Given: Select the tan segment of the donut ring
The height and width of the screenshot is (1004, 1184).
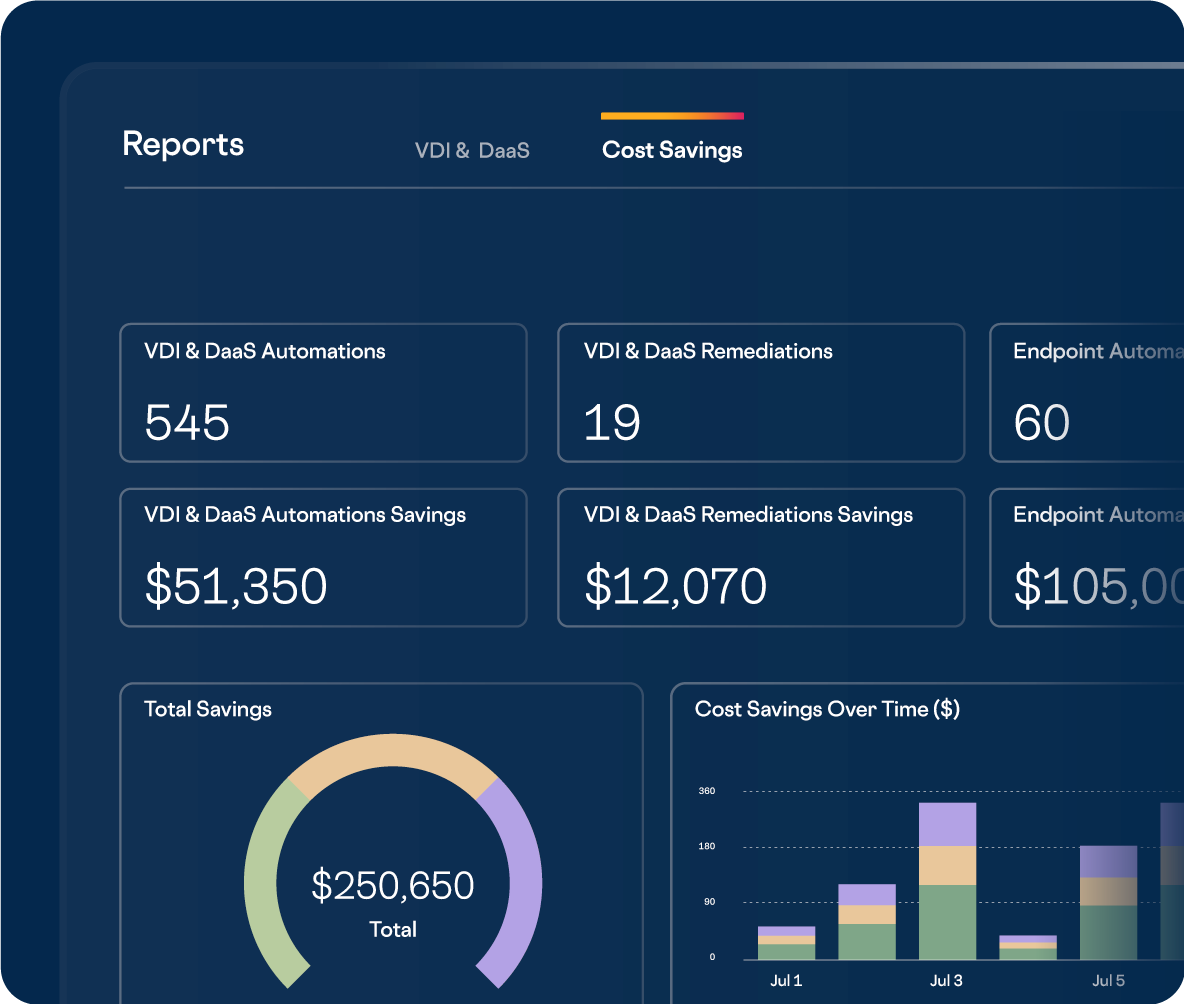Looking at the screenshot, I should tap(395, 753).
